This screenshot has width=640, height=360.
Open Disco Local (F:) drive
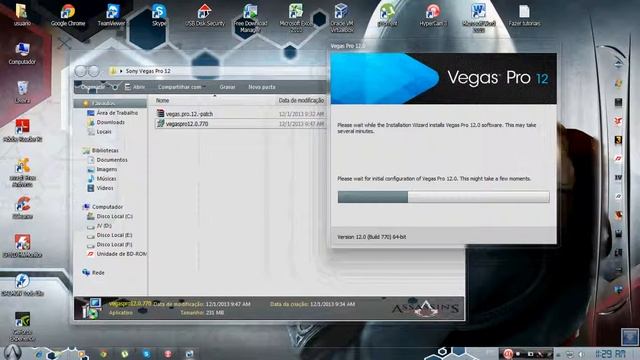pyautogui.click(x=114, y=244)
